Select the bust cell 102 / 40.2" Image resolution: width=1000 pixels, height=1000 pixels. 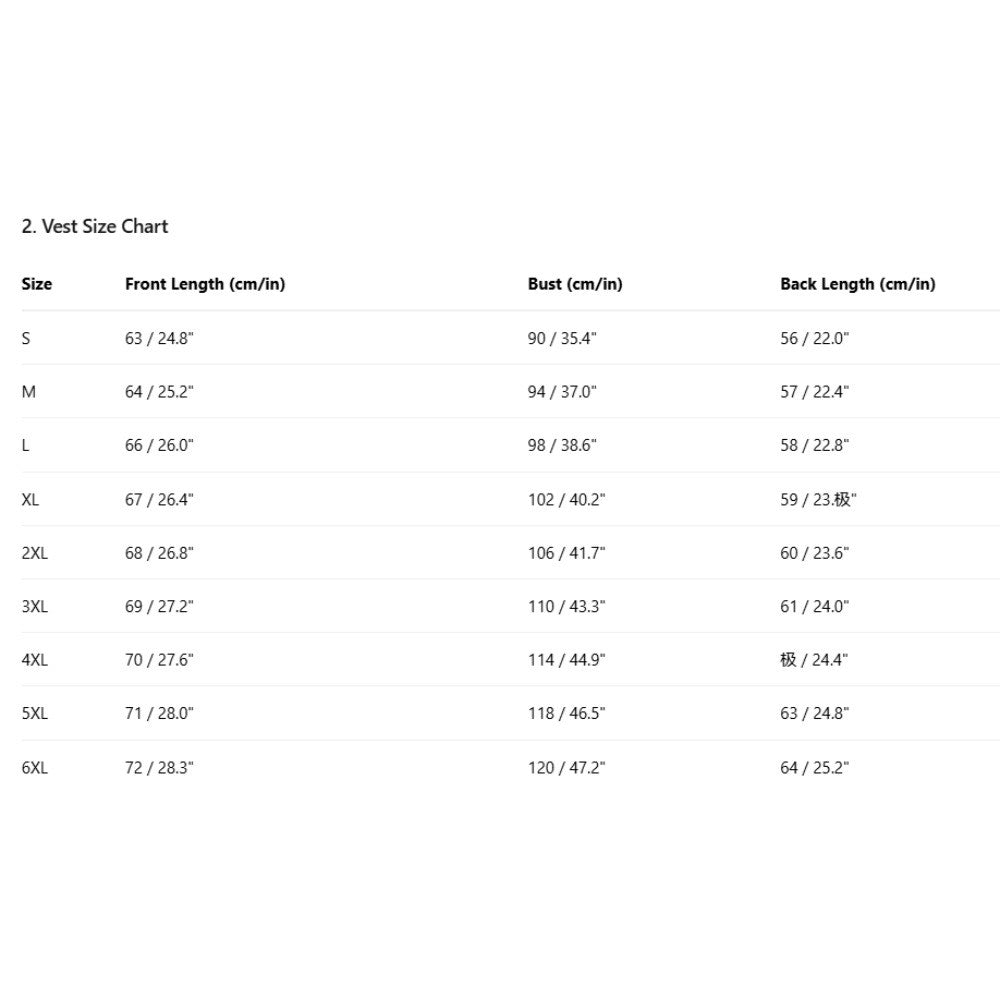567,499
